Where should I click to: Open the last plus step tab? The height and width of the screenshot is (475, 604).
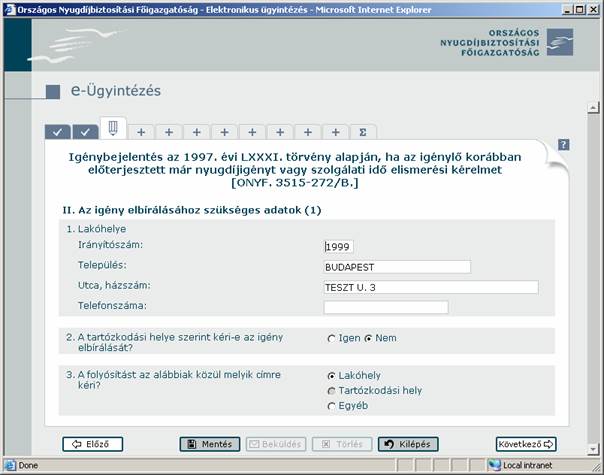(x=336, y=132)
